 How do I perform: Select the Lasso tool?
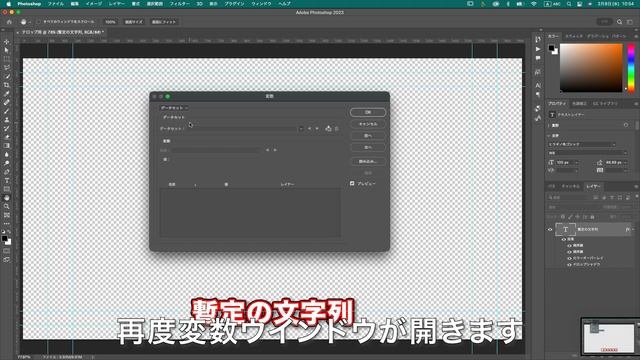tap(7, 67)
